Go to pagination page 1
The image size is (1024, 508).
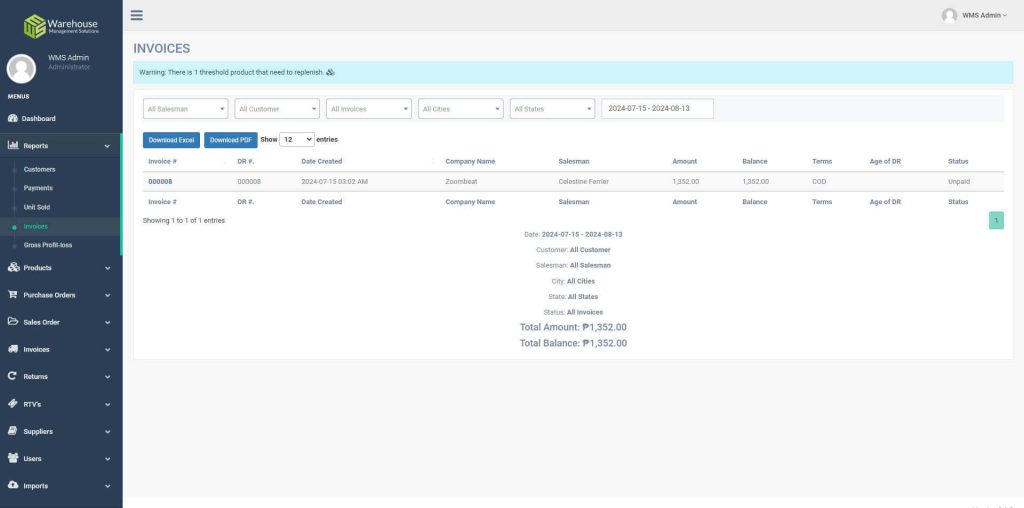996,221
